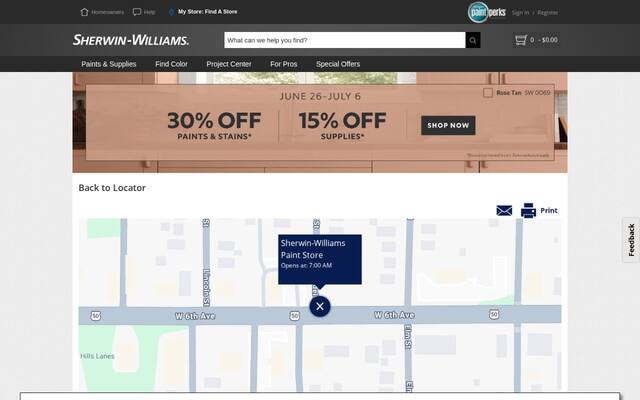The height and width of the screenshot is (400, 640).
Task: Open Find Color menu
Action: click(171, 64)
